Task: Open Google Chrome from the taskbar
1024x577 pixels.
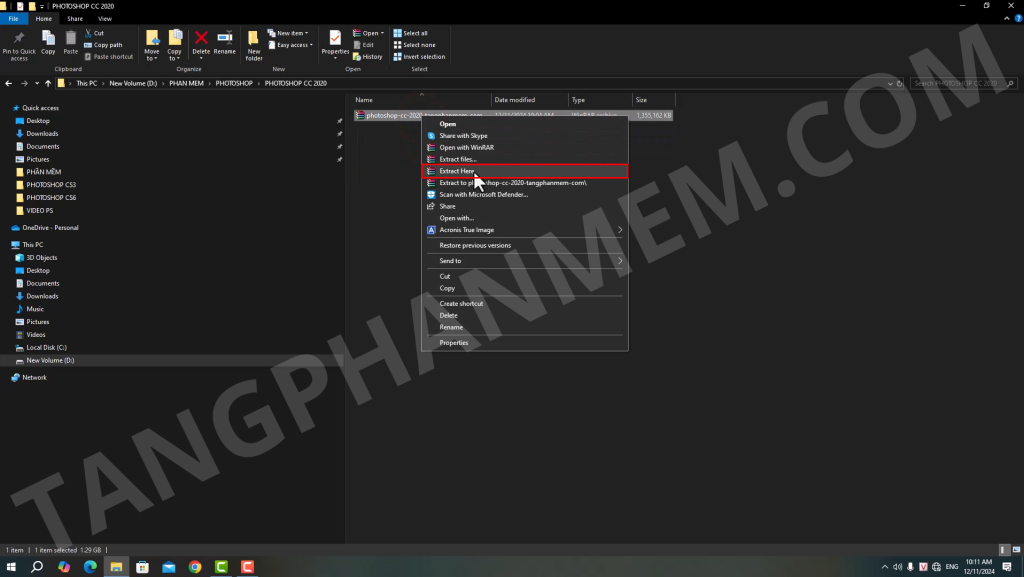Action: point(194,567)
